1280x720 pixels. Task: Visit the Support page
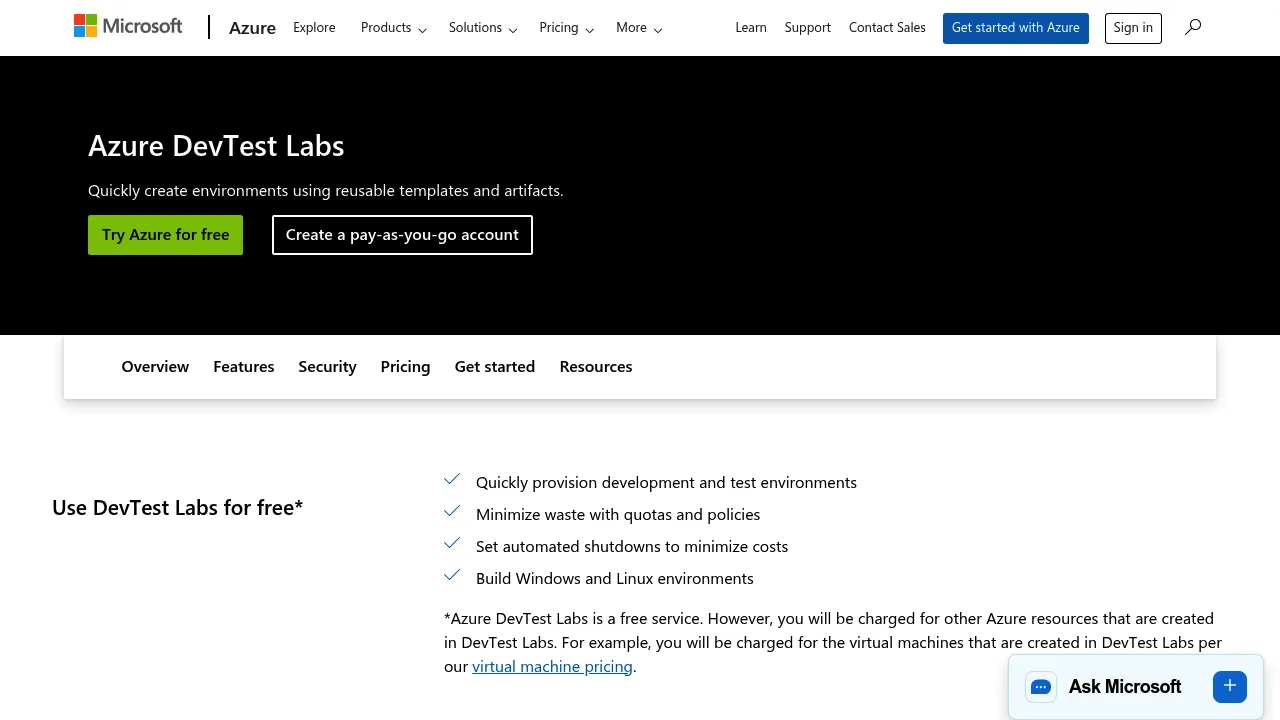[x=808, y=28]
